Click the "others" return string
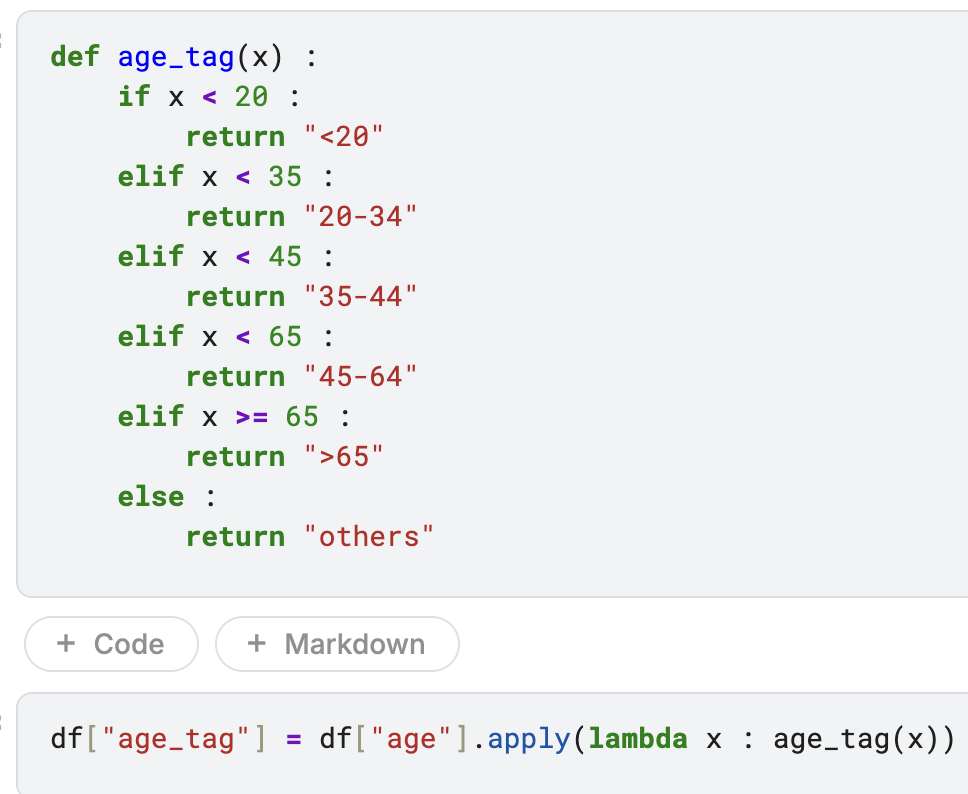This screenshot has width=968, height=794. [369, 536]
